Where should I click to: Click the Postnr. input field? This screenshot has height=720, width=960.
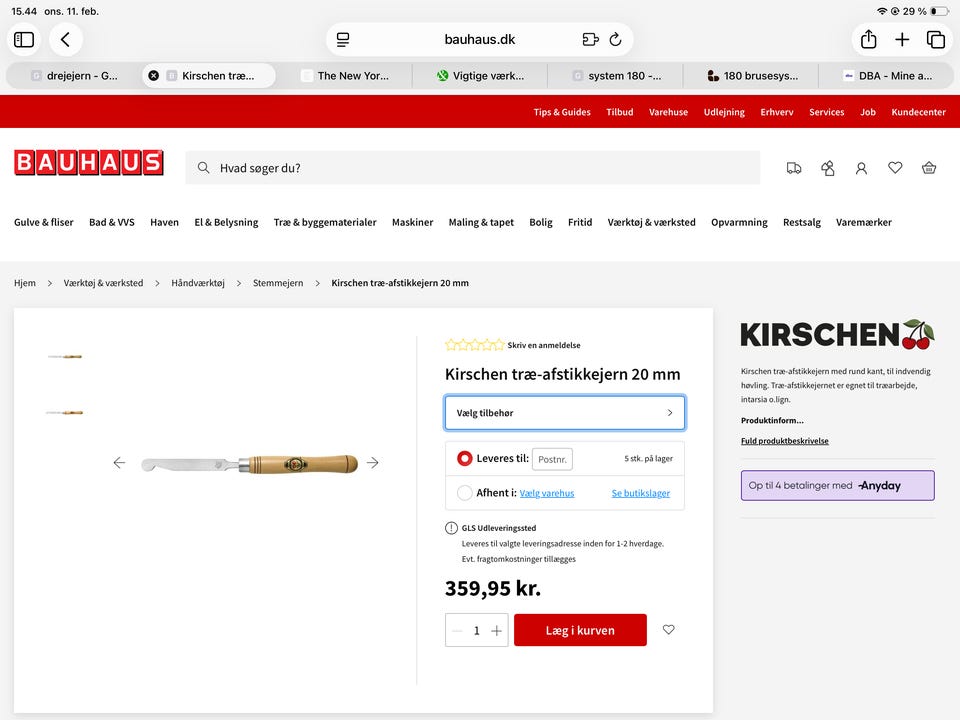(x=552, y=459)
